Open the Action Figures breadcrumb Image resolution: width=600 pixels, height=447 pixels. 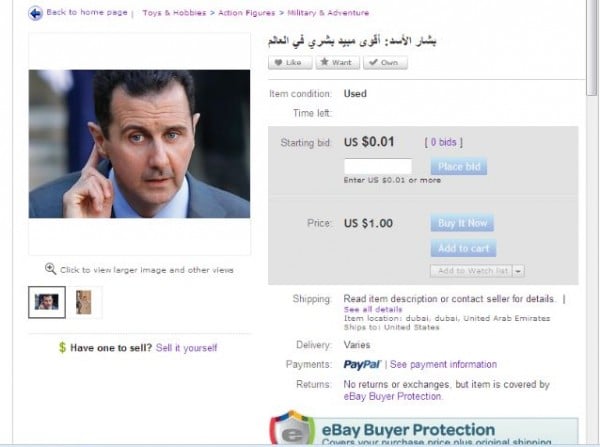pyautogui.click(x=246, y=13)
